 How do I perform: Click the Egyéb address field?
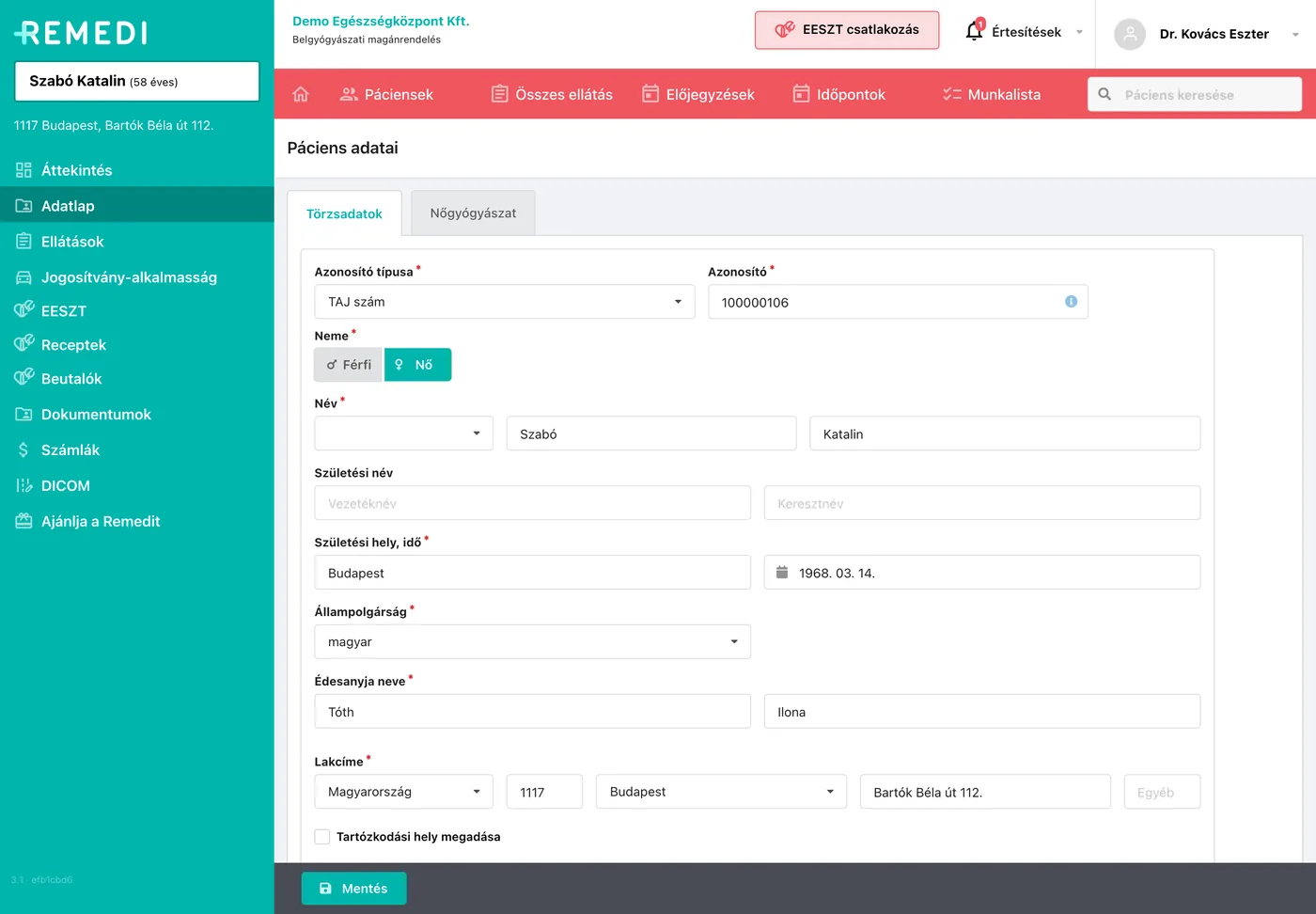[1162, 792]
